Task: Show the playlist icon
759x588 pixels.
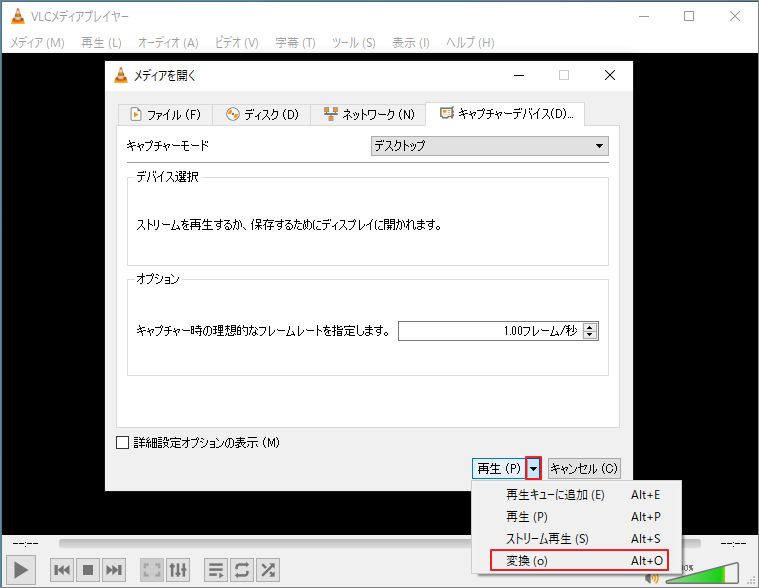Action: pyautogui.click(x=215, y=570)
